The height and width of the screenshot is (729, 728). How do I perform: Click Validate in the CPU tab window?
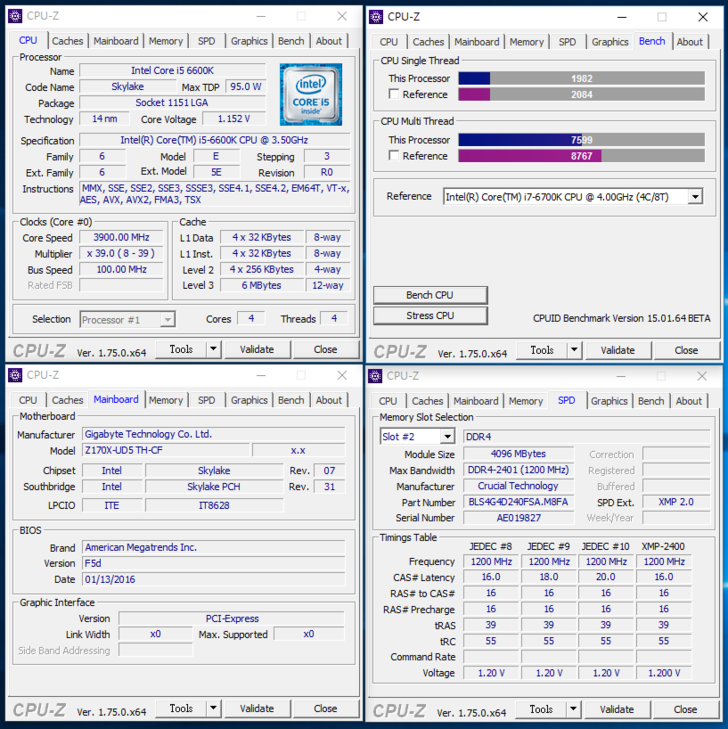point(257,349)
